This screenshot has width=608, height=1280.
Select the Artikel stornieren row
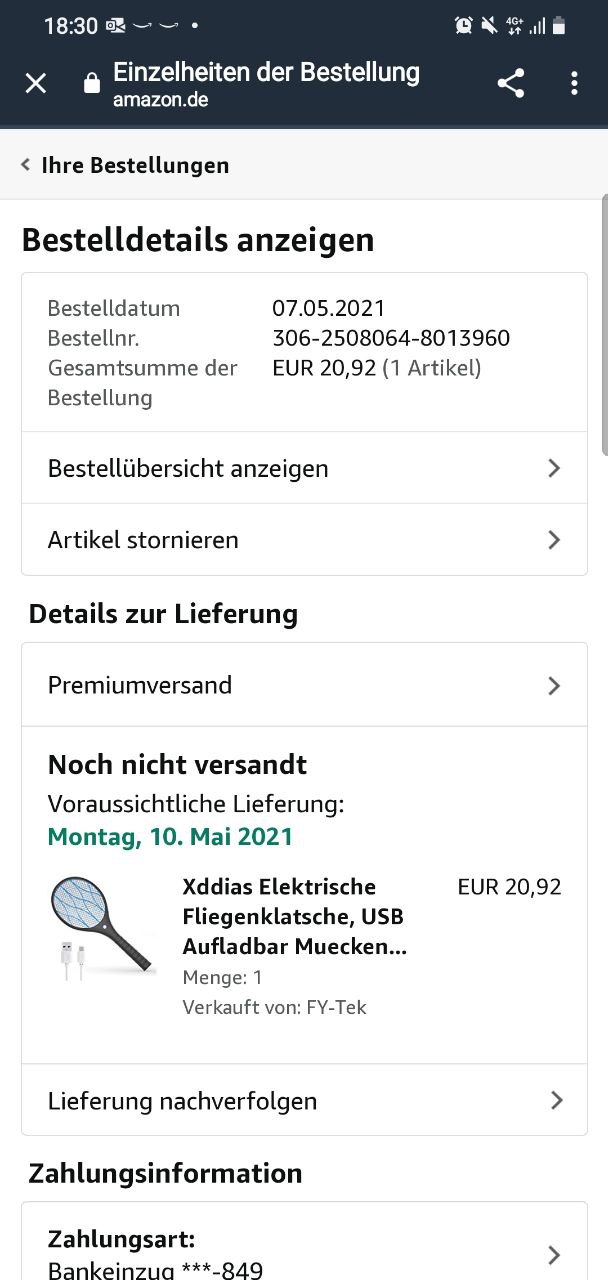143,540
